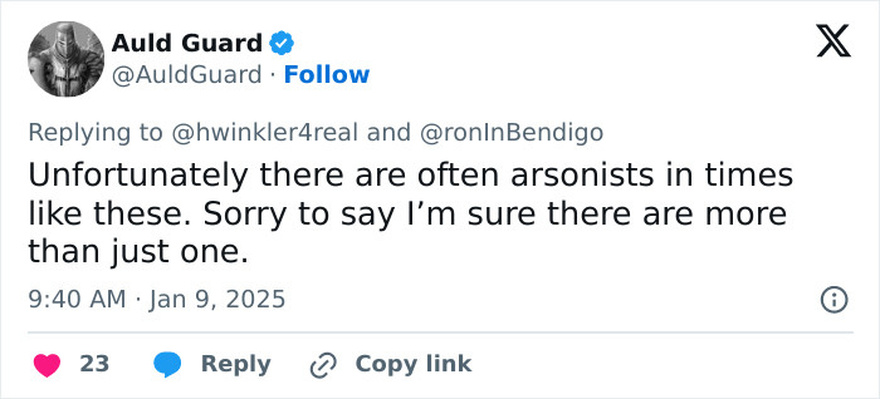Follow the @AuldGuard account

(x=327, y=75)
